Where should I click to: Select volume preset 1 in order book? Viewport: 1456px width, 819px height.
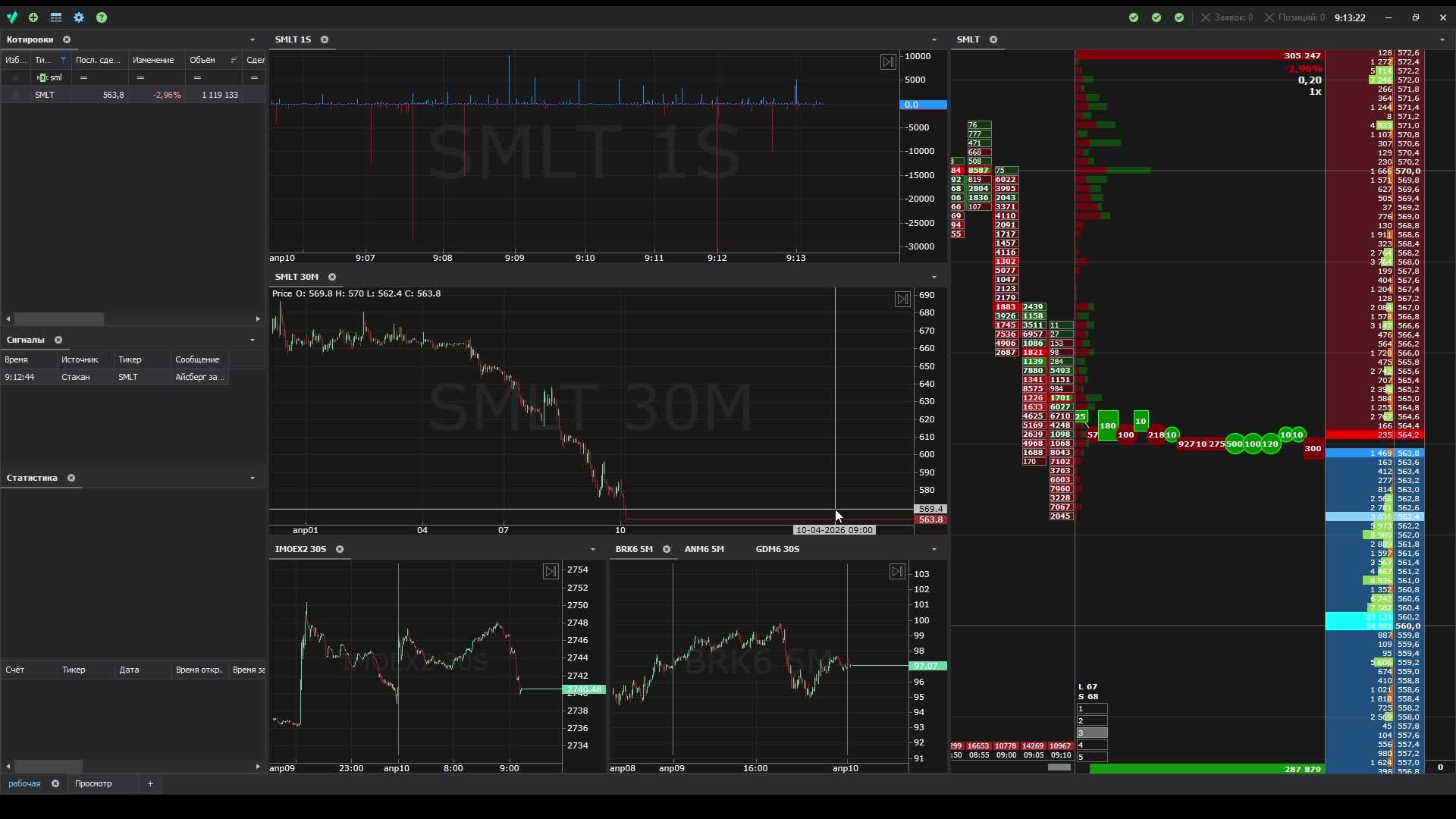tap(1092, 708)
